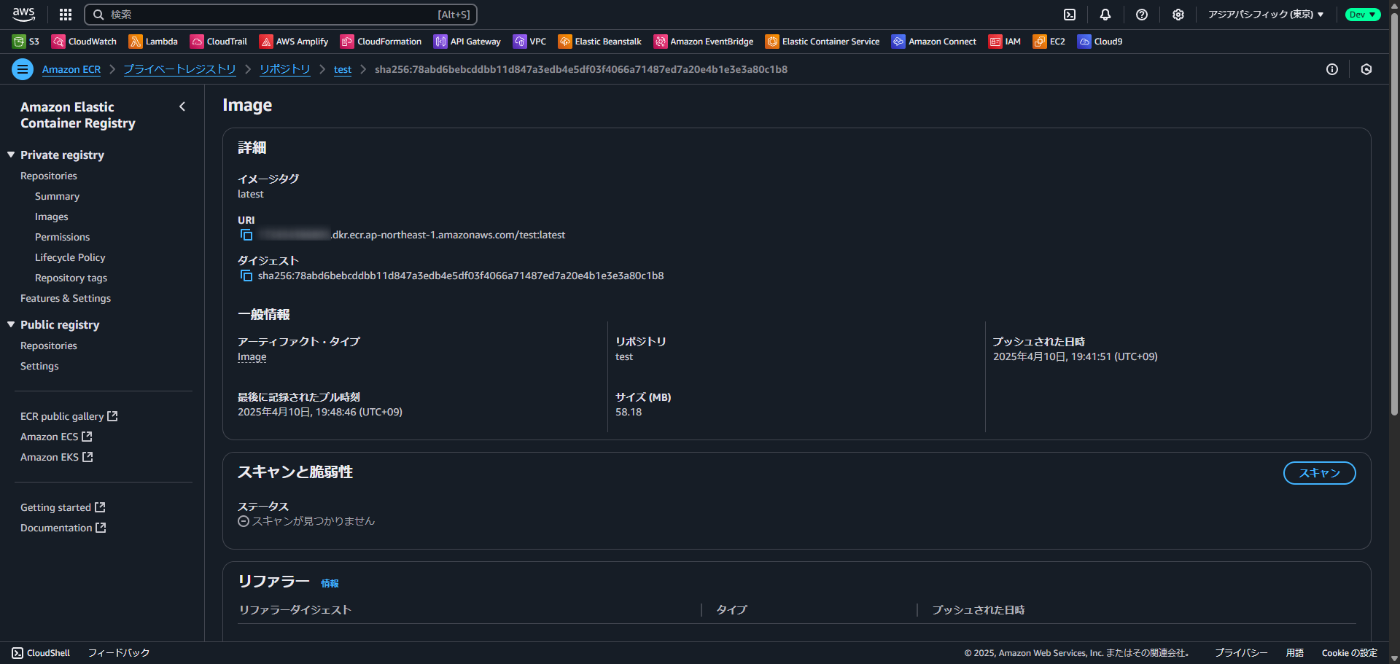Image resolution: width=1400 pixels, height=664 pixels.
Task: Open Amazon ECS external link
Action: pos(57,437)
